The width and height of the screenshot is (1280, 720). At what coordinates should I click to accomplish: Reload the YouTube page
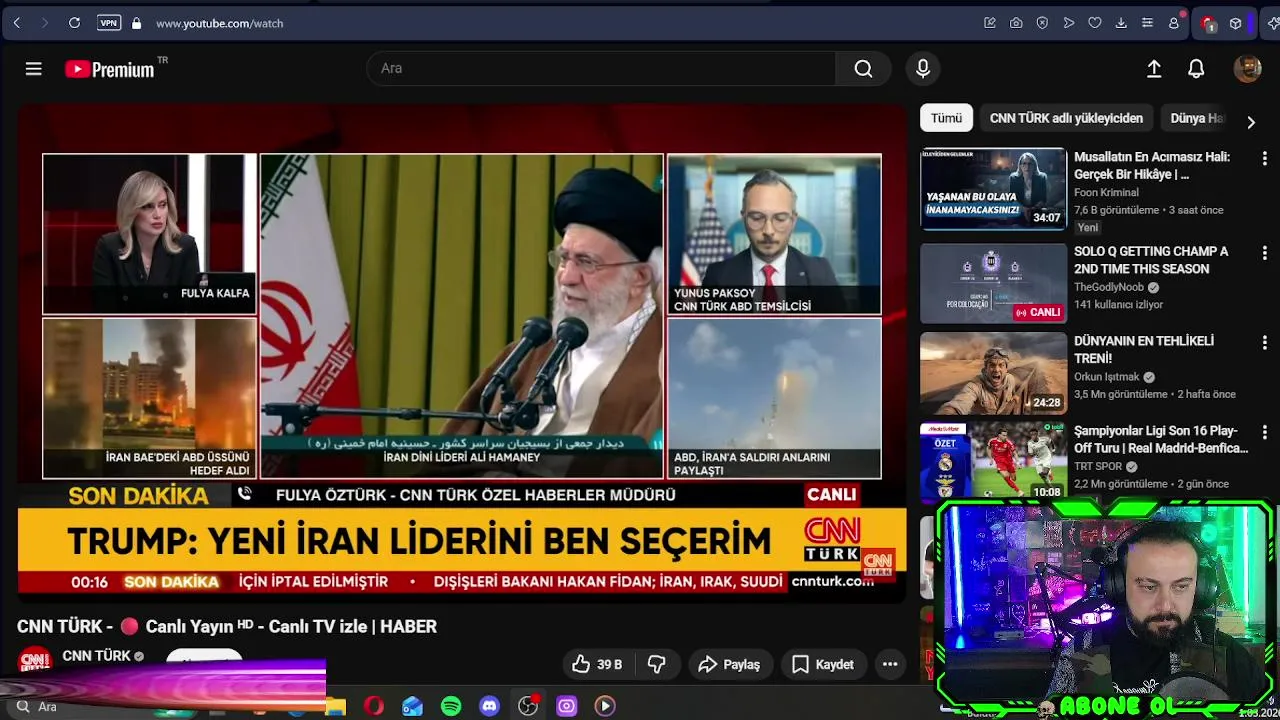(x=74, y=23)
